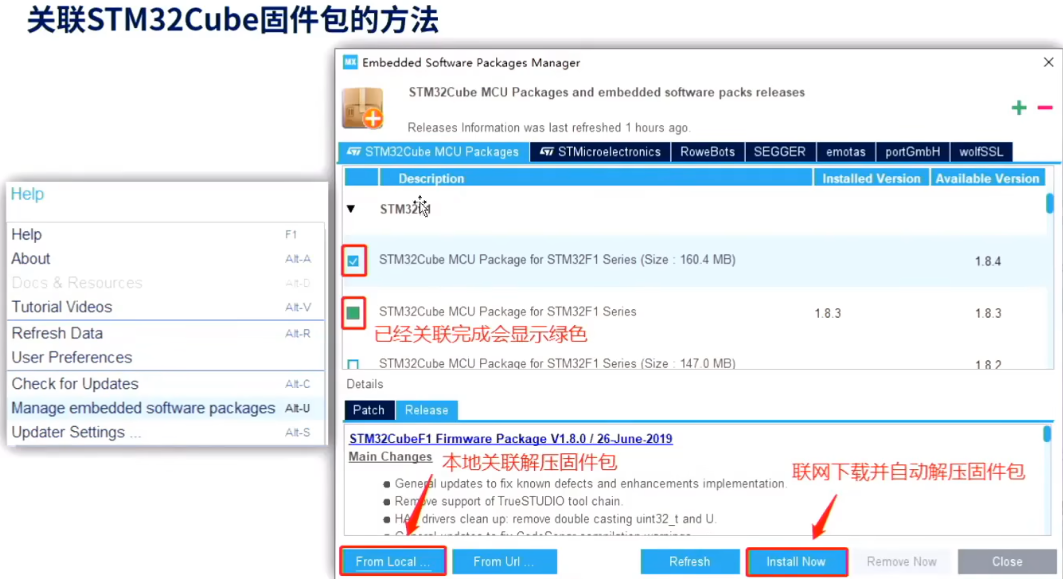Click the Available Version column header
The height and width of the screenshot is (579, 1063).
point(987,178)
